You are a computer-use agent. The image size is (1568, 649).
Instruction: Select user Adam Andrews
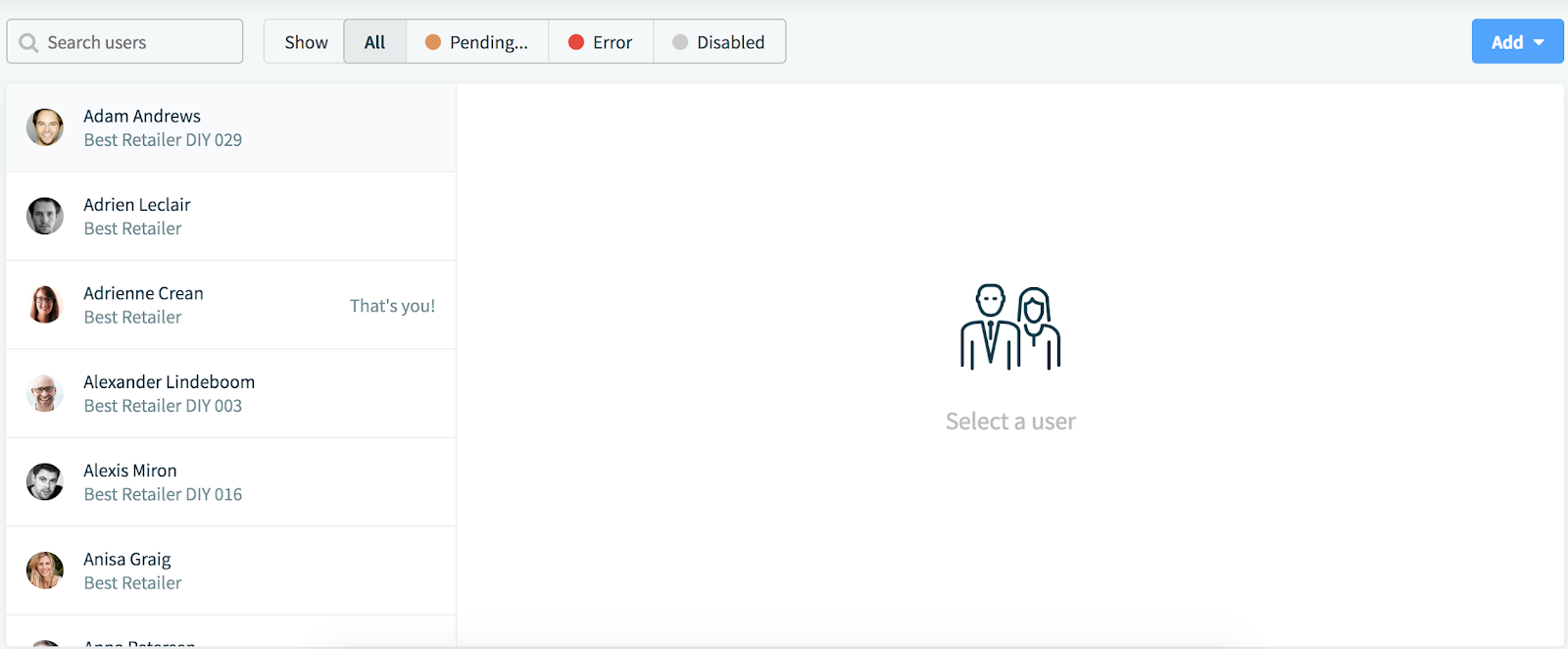pos(231,127)
